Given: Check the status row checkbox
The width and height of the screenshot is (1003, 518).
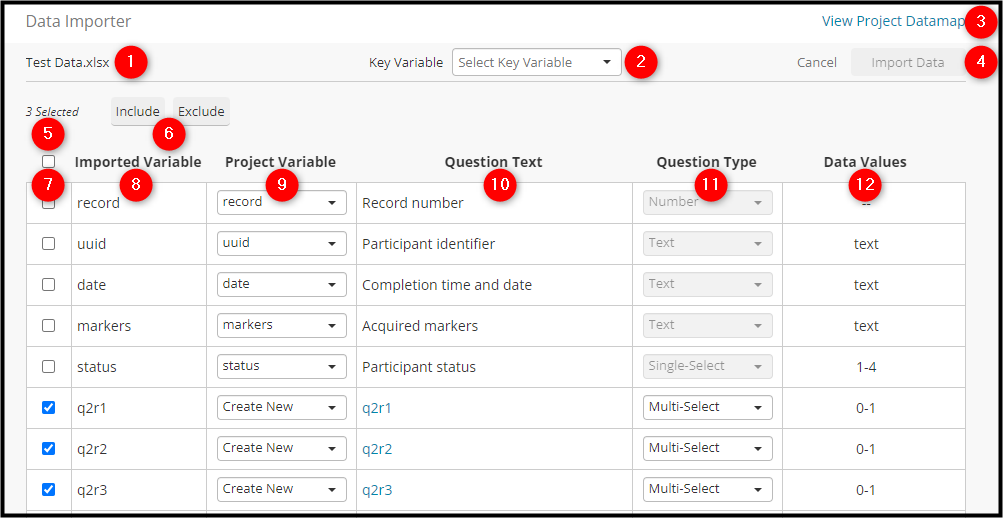Looking at the screenshot, I should pos(49,366).
